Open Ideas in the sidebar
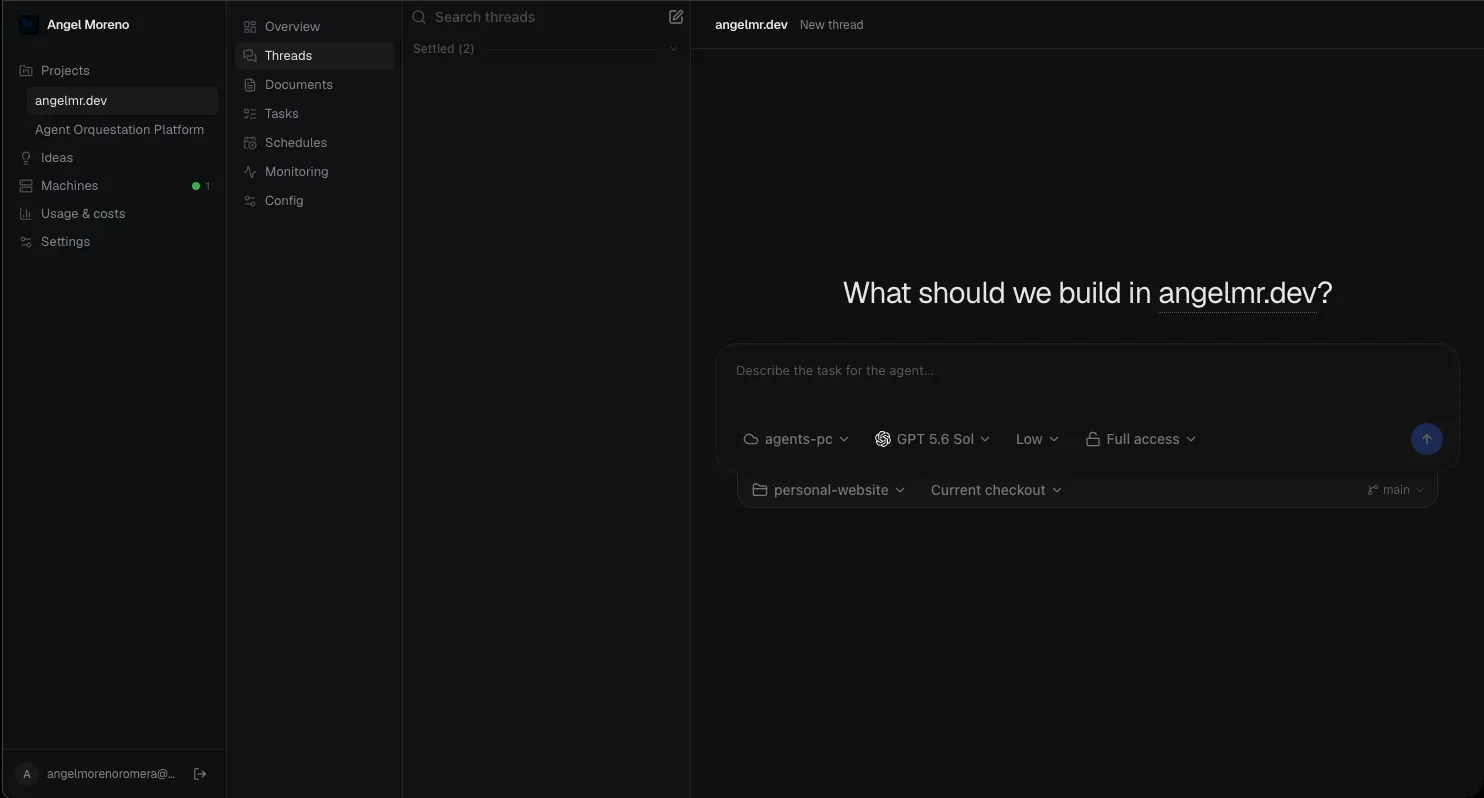The height and width of the screenshot is (798, 1484). pyautogui.click(x=114, y=158)
